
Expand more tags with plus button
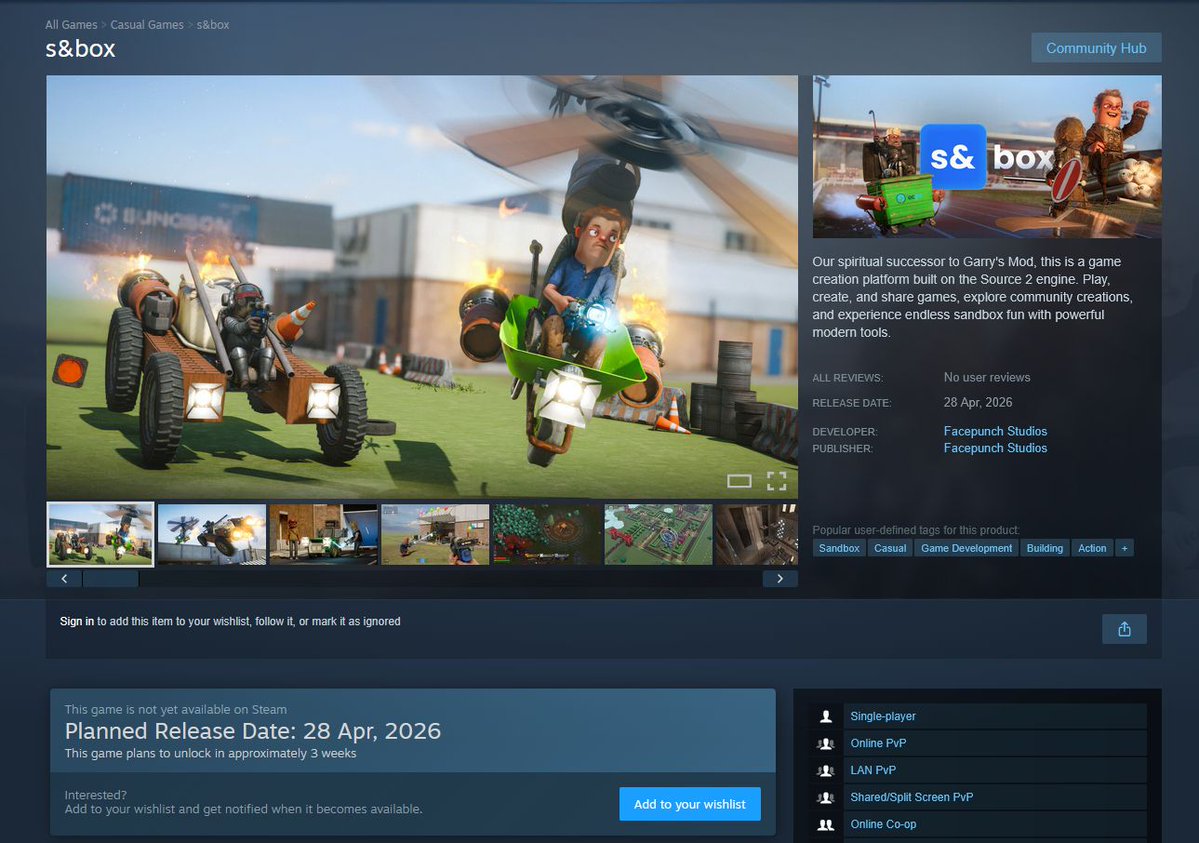coord(1124,548)
